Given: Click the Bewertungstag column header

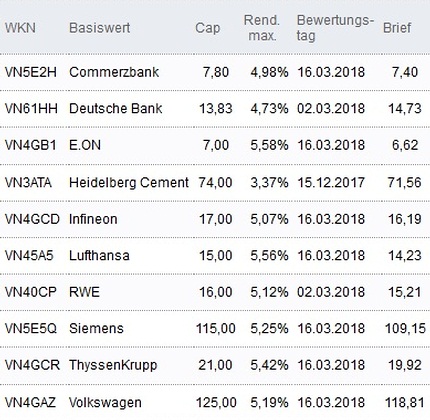Looking at the screenshot, I should pos(335,28).
